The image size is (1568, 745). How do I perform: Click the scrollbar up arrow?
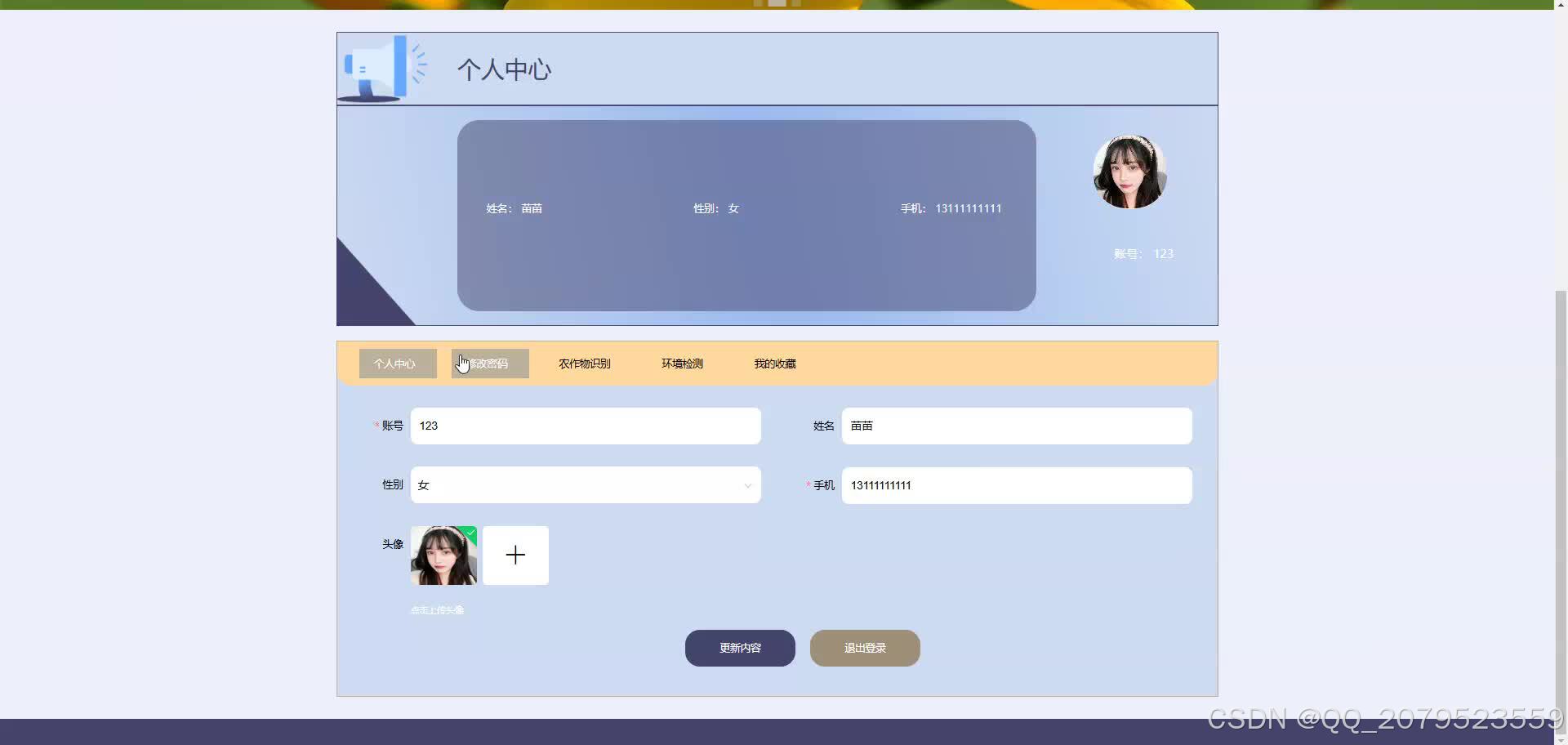tap(1561, 3)
